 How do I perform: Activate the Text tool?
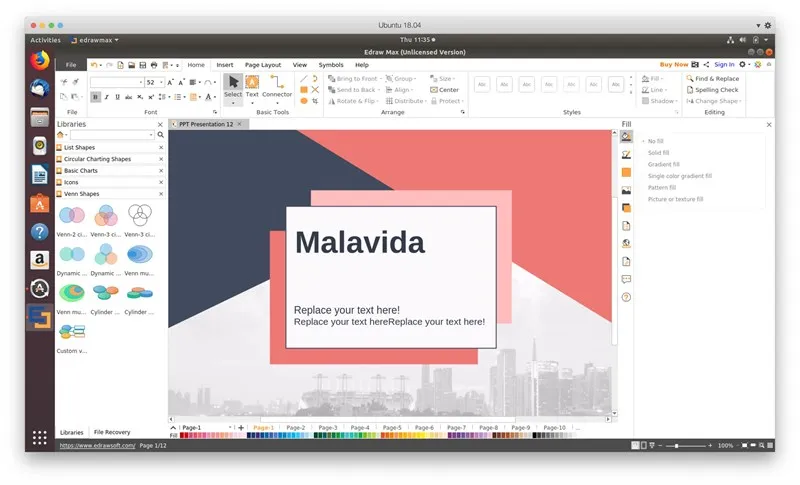click(252, 85)
